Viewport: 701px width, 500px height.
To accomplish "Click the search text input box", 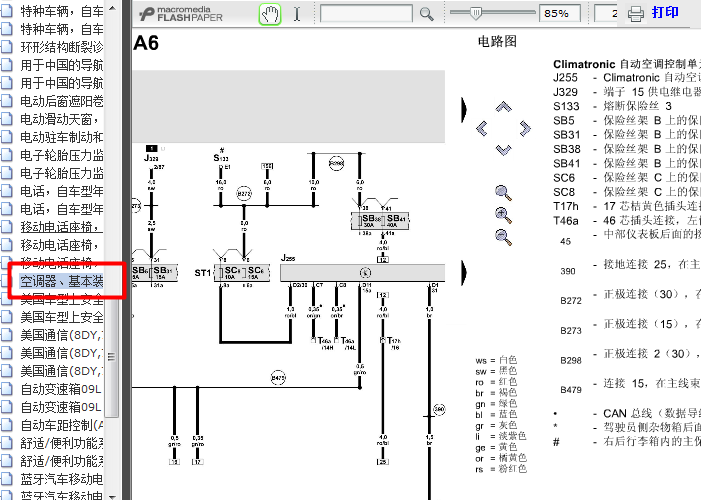I will tap(367, 14).
